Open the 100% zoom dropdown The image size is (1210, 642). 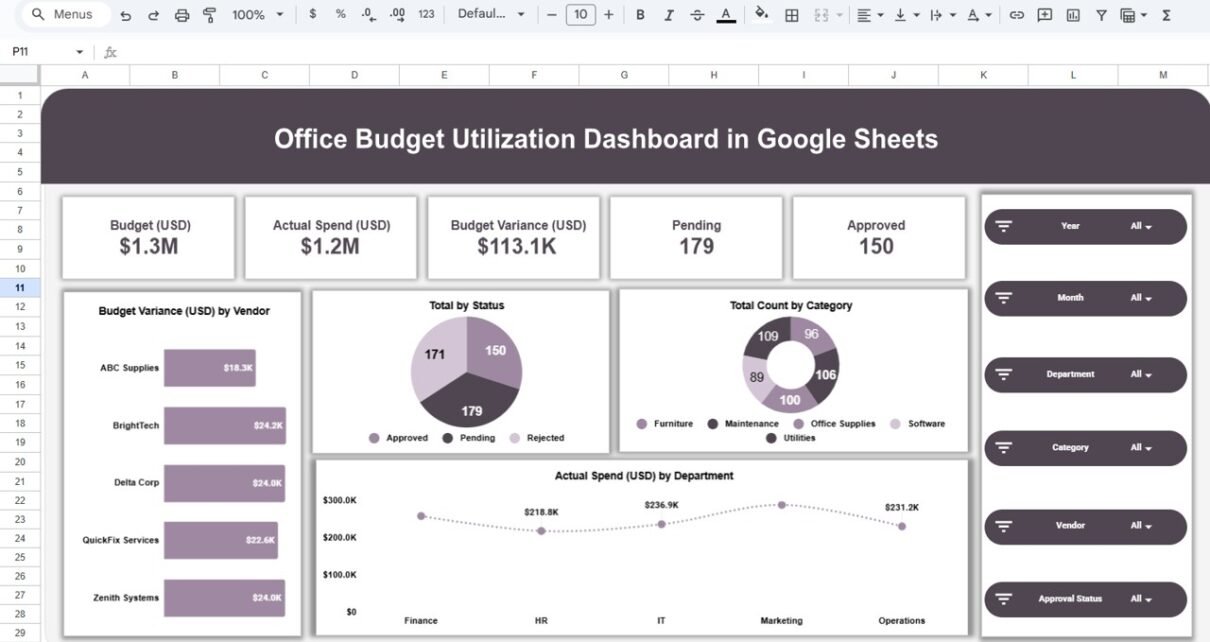coord(257,15)
